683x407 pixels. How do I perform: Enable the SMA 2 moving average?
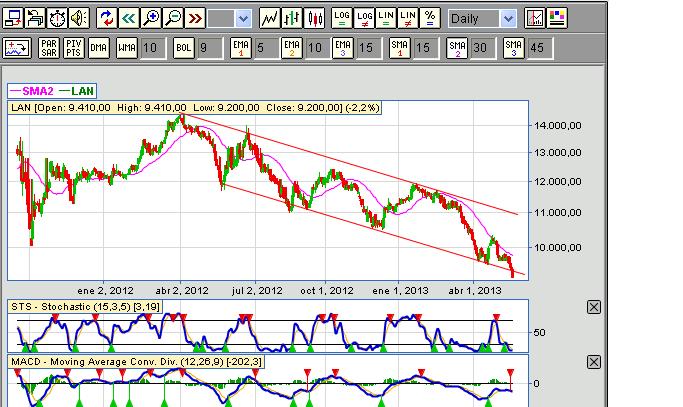click(x=457, y=47)
